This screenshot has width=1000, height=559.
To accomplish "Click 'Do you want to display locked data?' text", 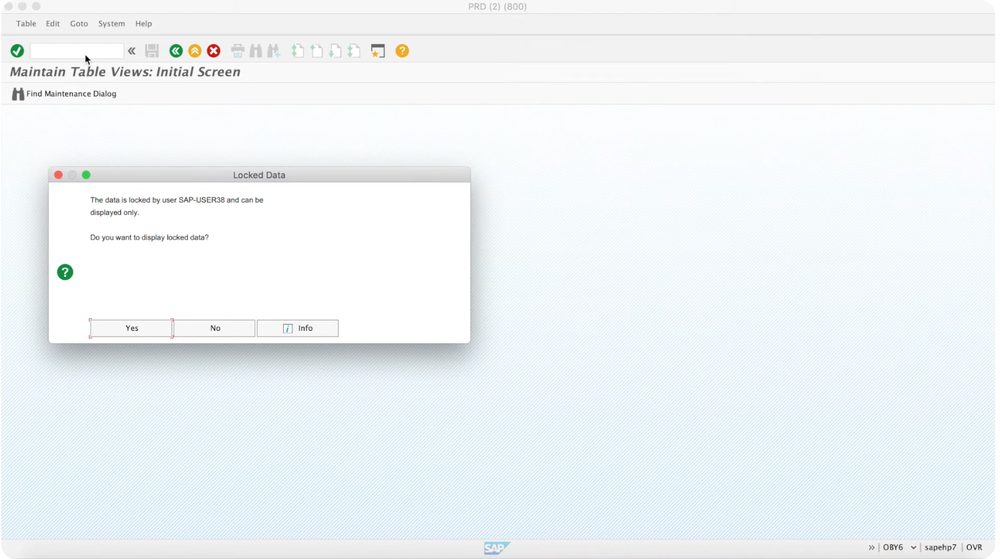I will click(x=149, y=237).
